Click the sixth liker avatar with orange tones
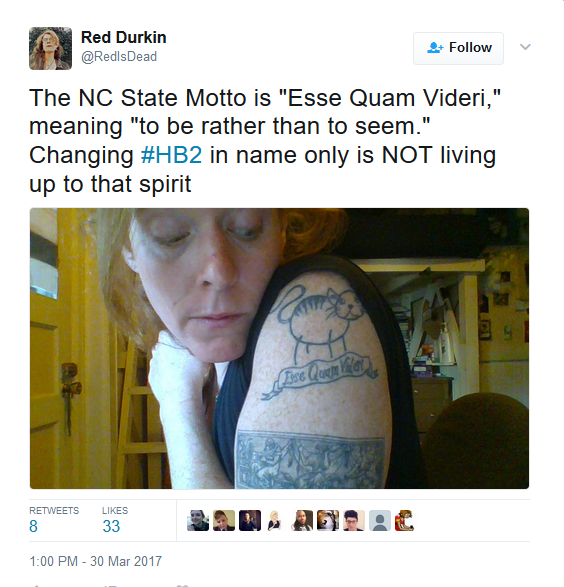 [328, 520]
